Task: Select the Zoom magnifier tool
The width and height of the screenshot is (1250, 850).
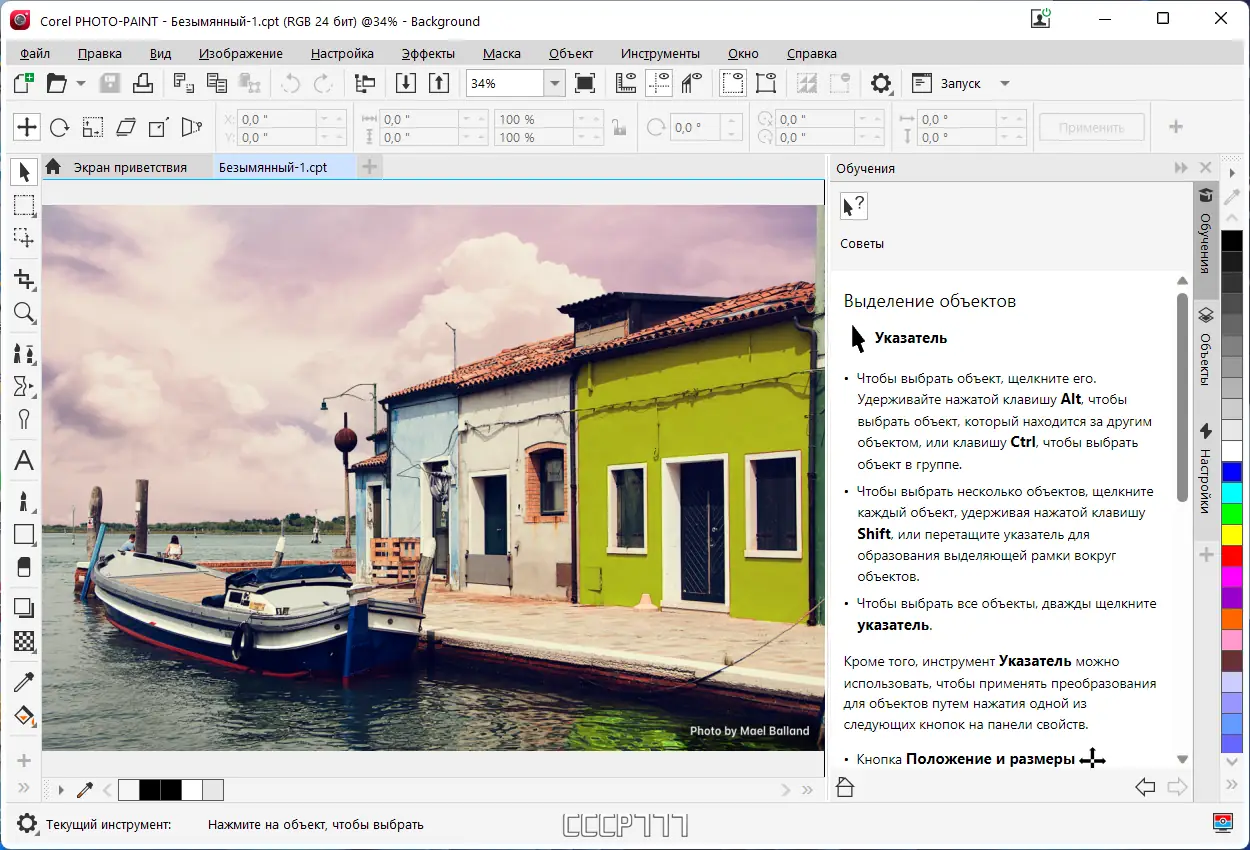Action: coord(24,314)
